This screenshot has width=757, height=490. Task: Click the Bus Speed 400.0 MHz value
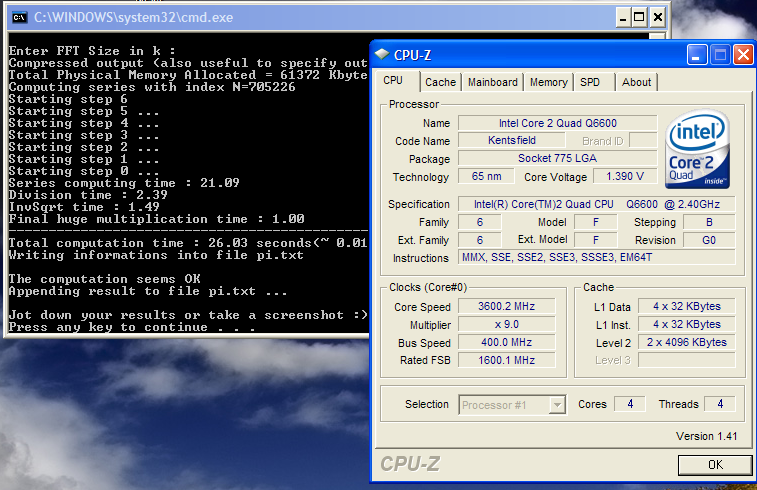click(506, 342)
